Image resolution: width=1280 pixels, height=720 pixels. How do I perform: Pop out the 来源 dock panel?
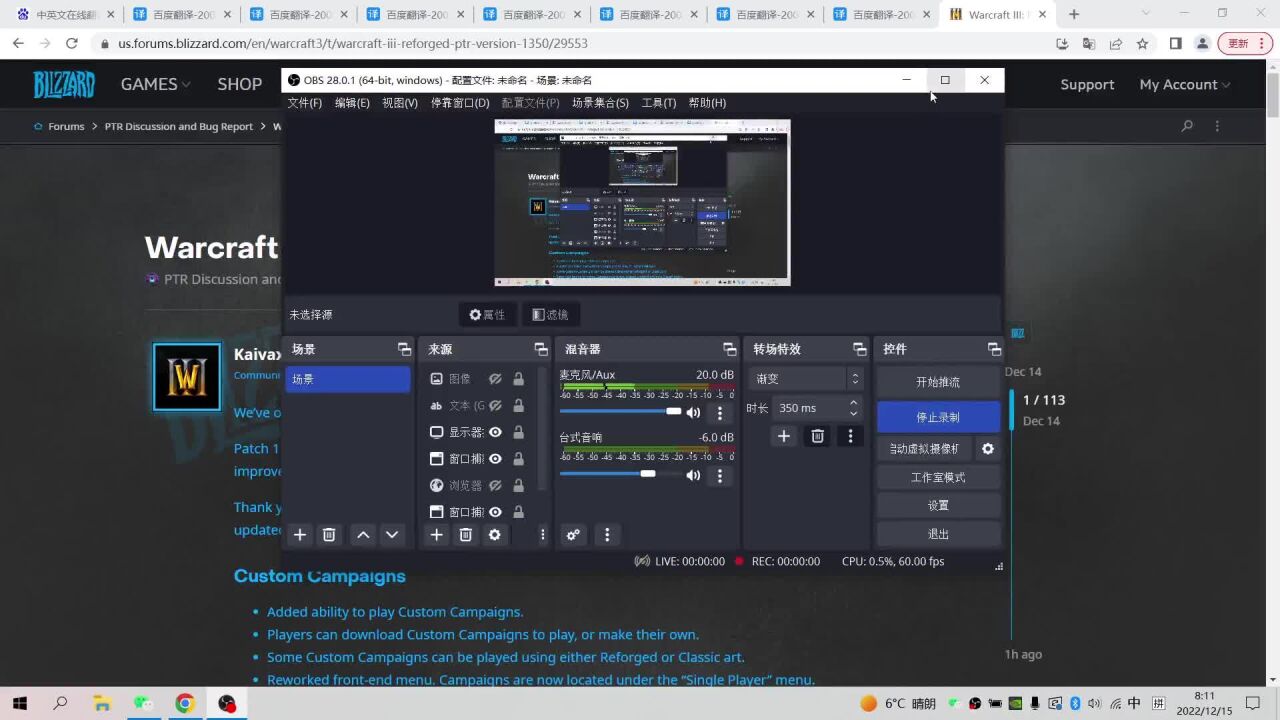[541, 349]
